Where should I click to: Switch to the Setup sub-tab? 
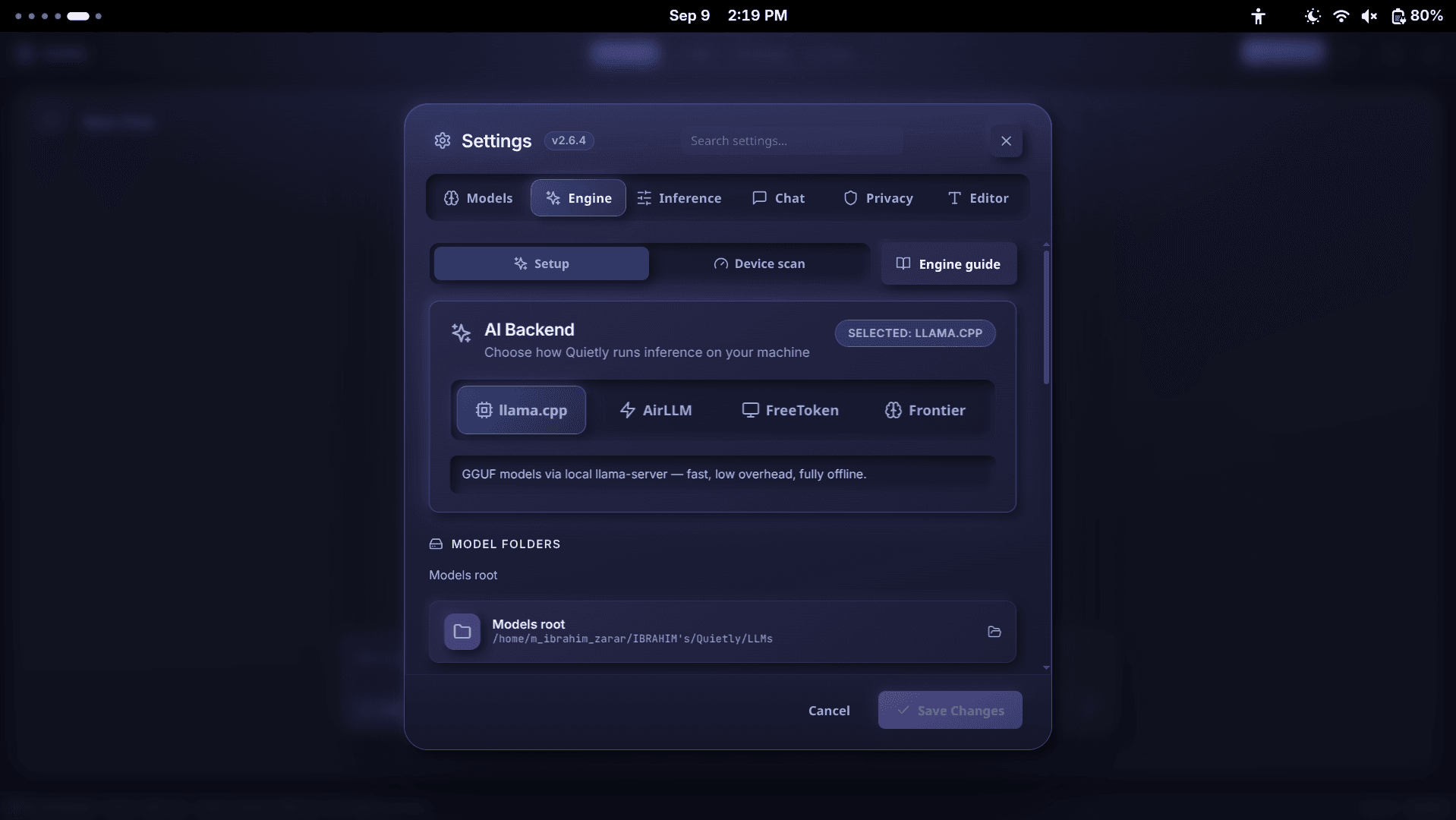tap(541, 263)
